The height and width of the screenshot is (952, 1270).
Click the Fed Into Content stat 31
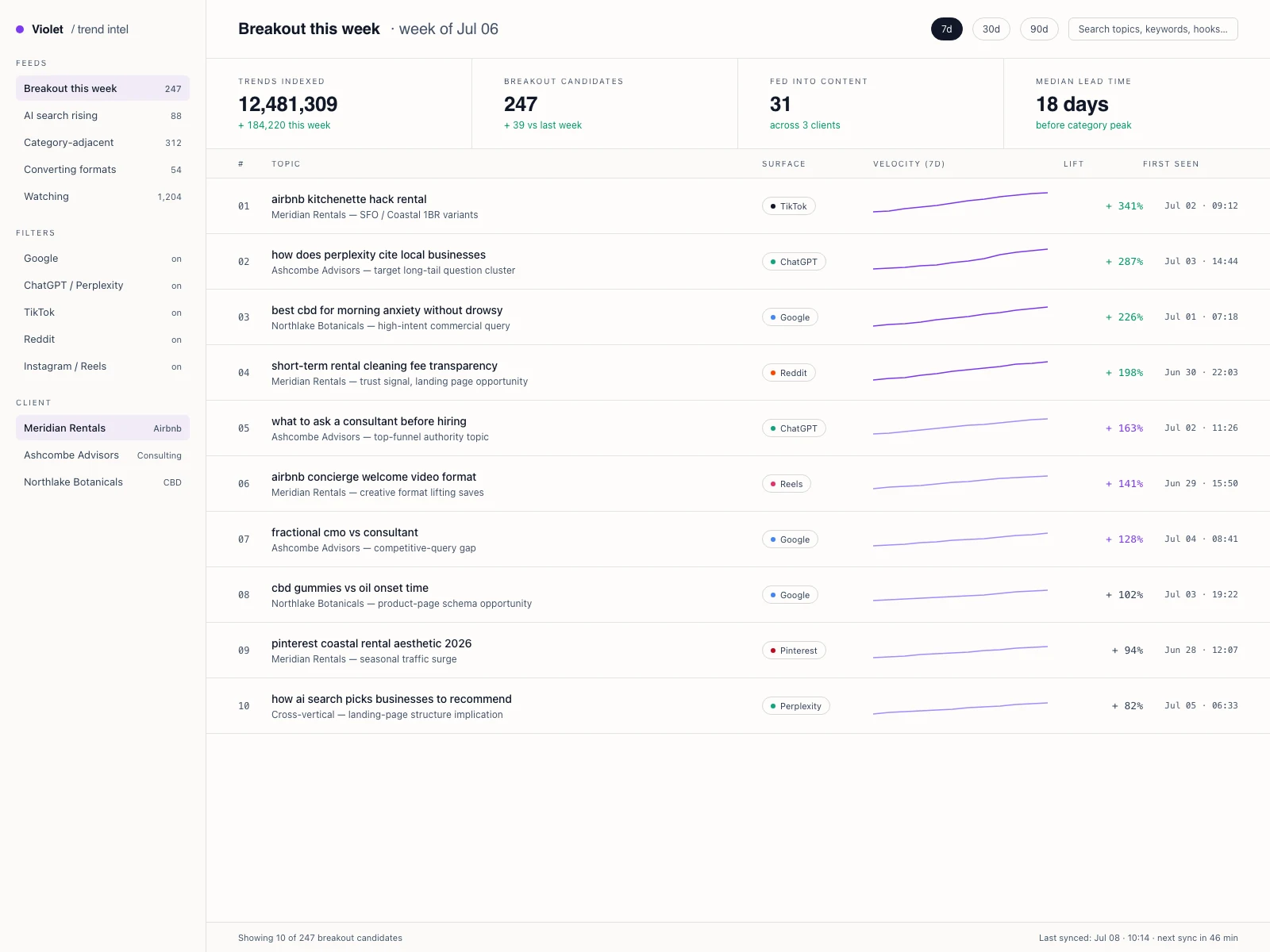pyautogui.click(x=780, y=104)
